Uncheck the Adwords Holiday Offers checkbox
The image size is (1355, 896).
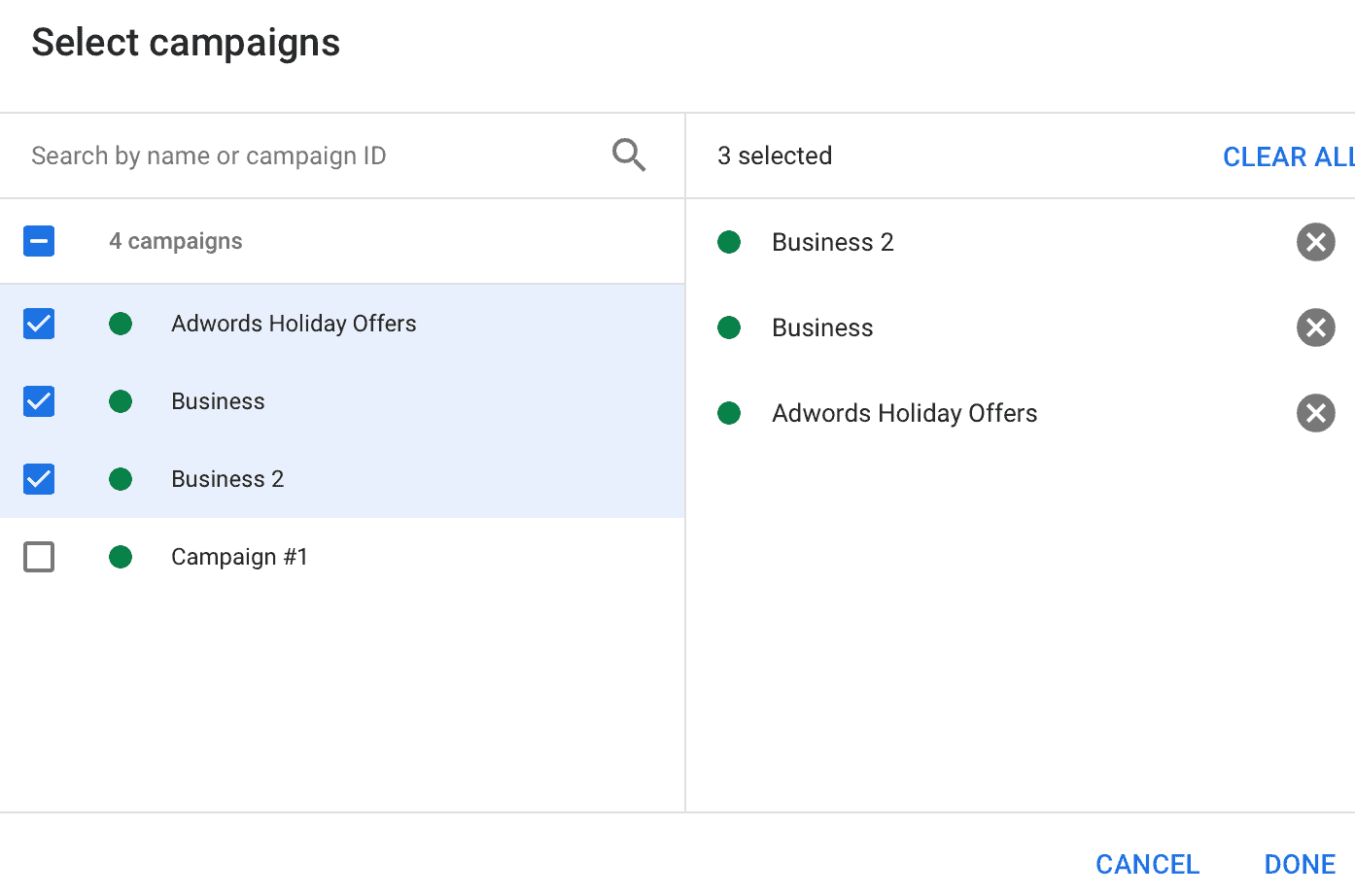coord(39,324)
